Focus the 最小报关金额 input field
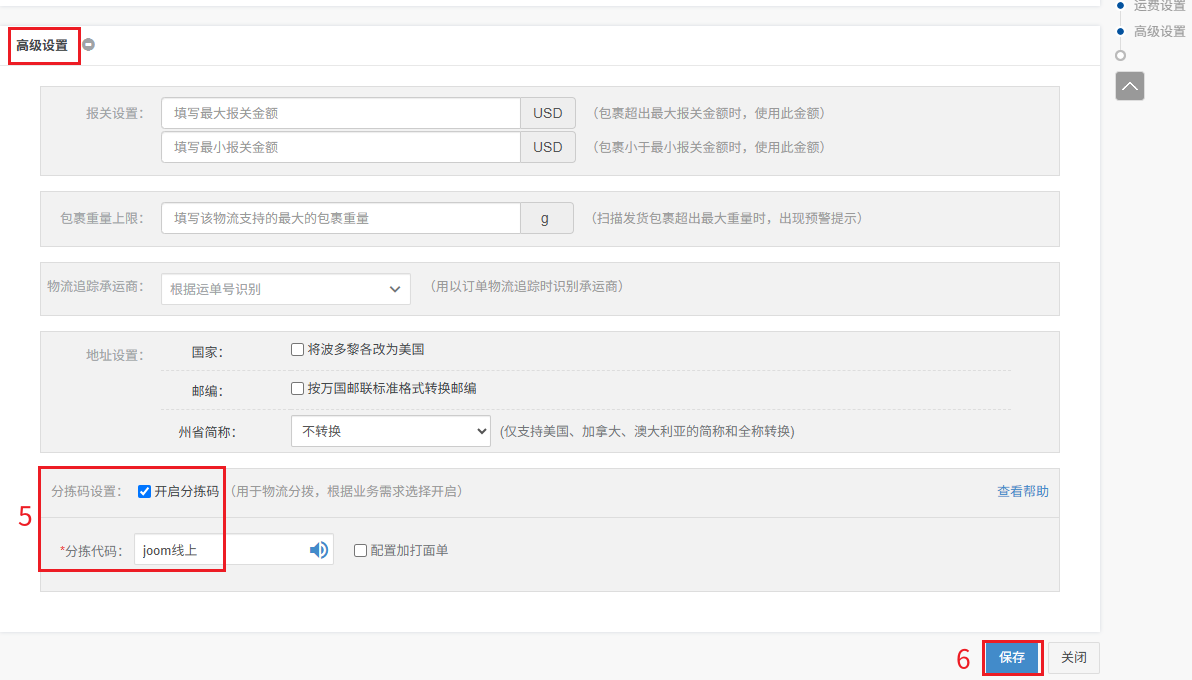The image size is (1192, 680). tap(340, 147)
